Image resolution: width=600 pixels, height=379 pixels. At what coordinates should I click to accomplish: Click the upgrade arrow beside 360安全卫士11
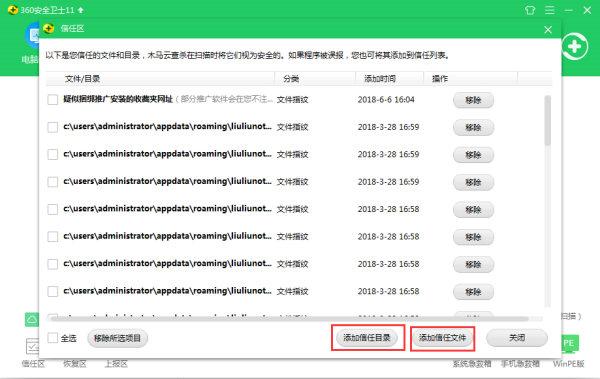81,10
